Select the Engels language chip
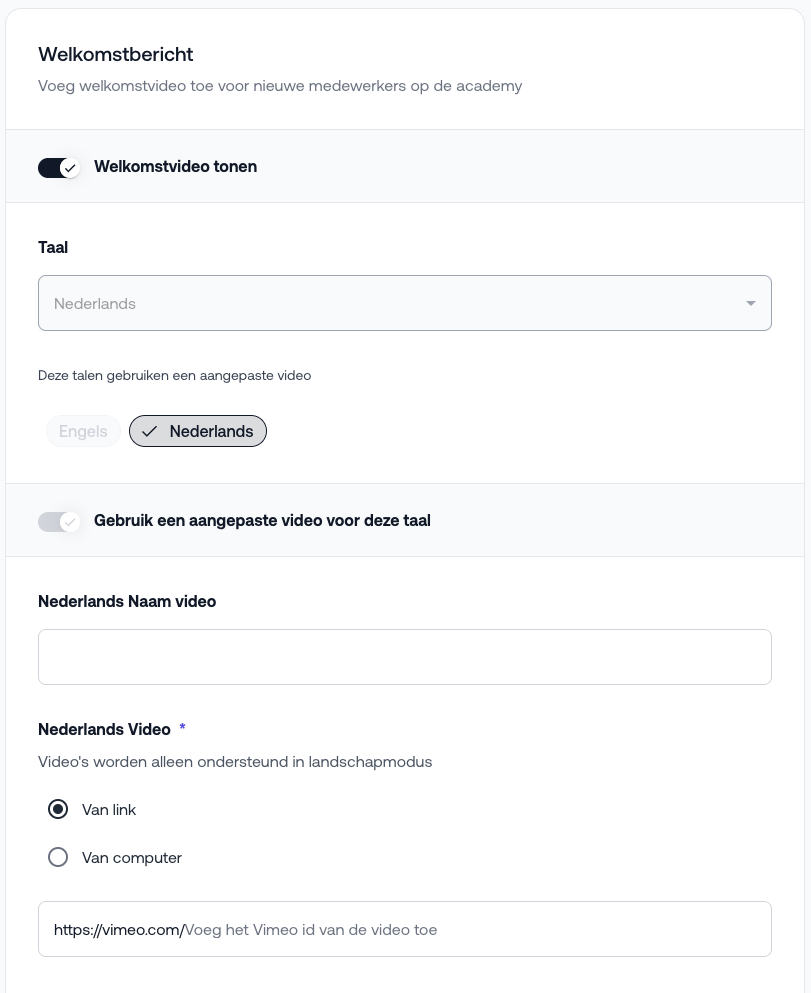Viewport: 811px width, 993px height. [x=83, y=431]
